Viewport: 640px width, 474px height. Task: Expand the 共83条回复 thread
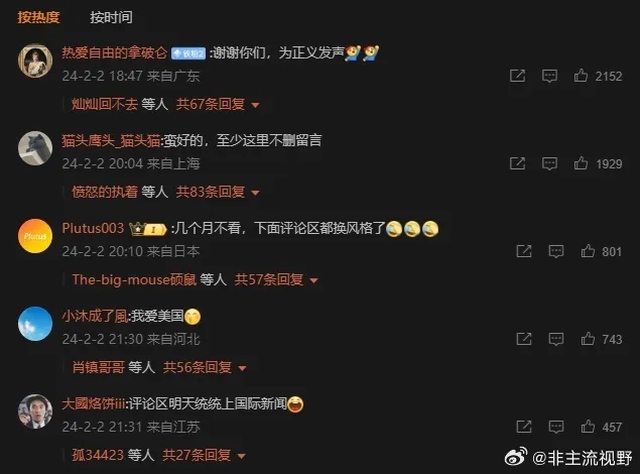(x=218, y=192)
